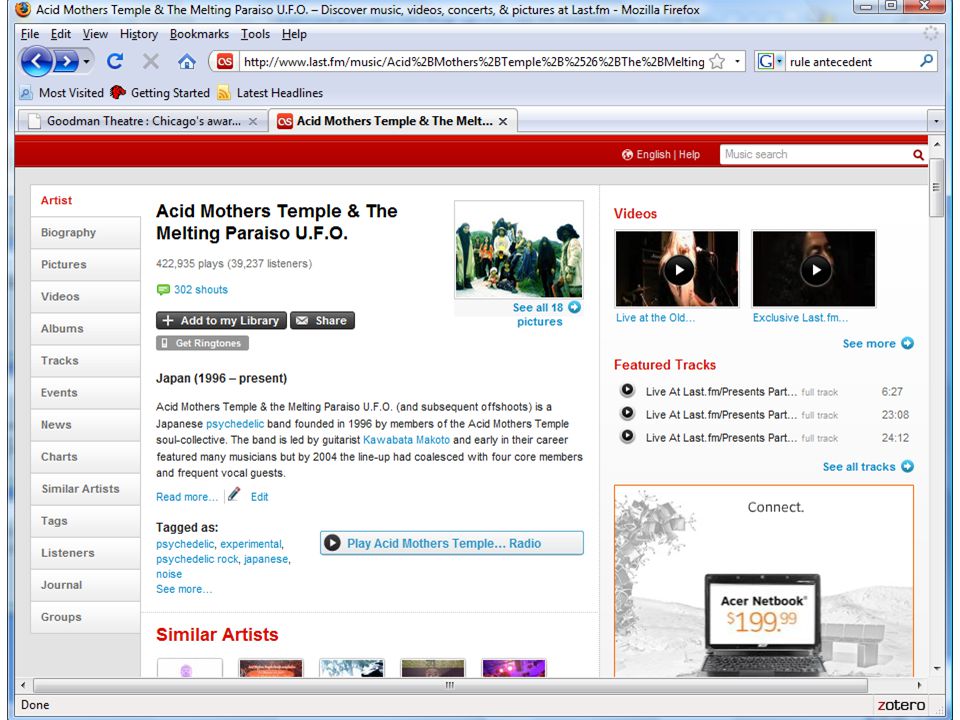The image size is (960, 720).
Task: Open the History menu
Action: pyautogui.click(x=138, y=34)
